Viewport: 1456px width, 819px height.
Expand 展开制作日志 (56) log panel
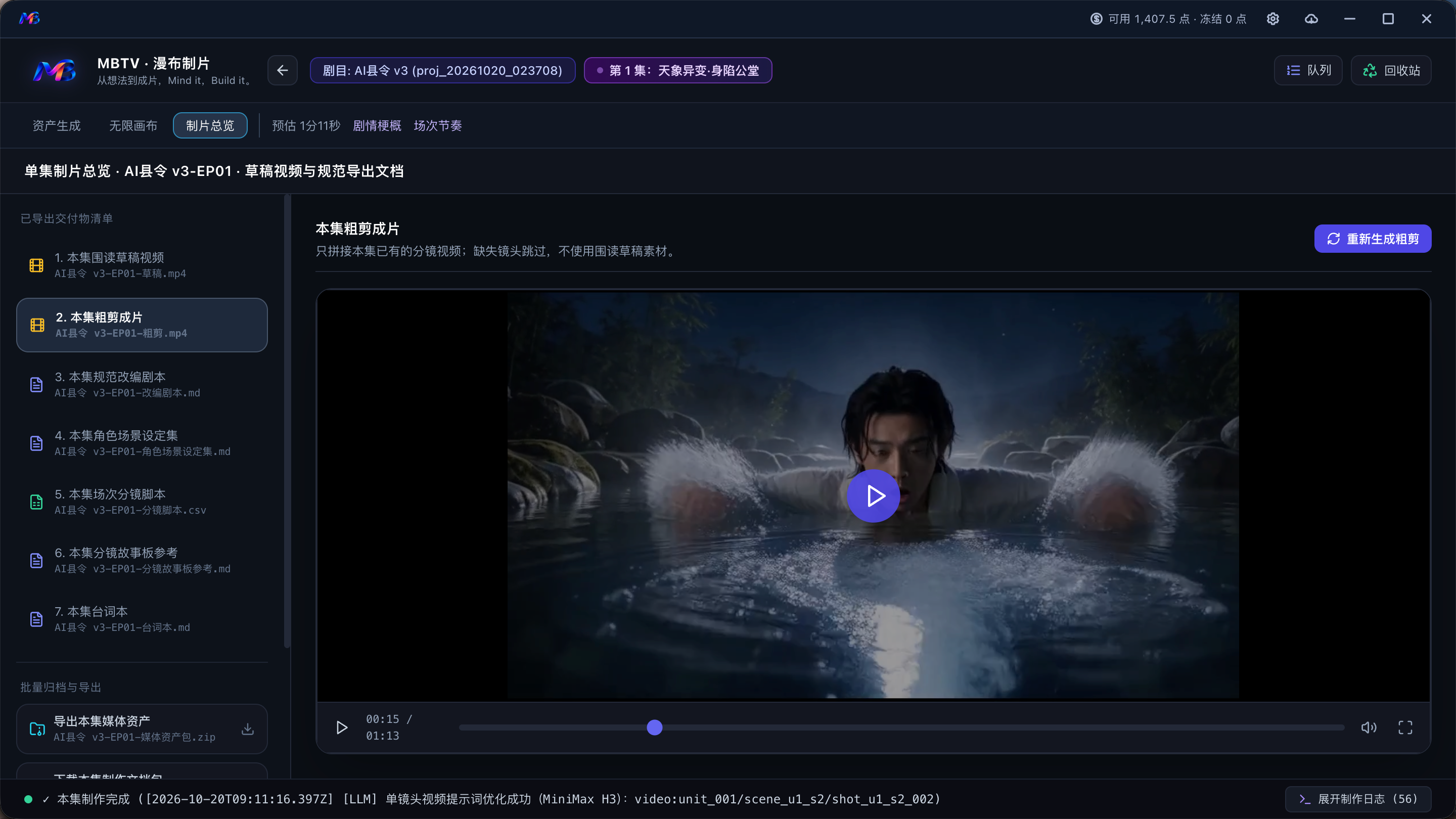1358,799
